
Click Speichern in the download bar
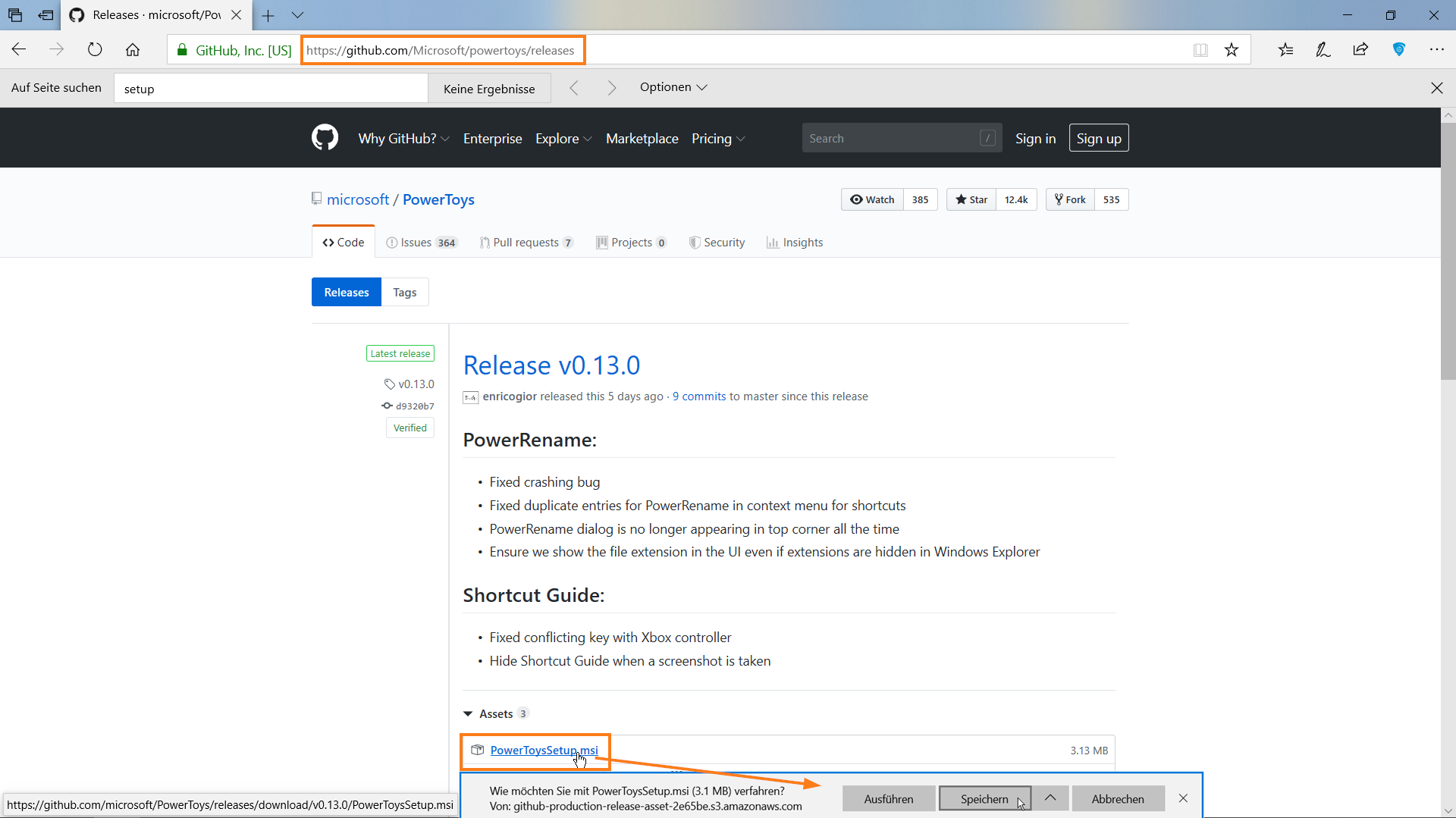click(984, 799)
